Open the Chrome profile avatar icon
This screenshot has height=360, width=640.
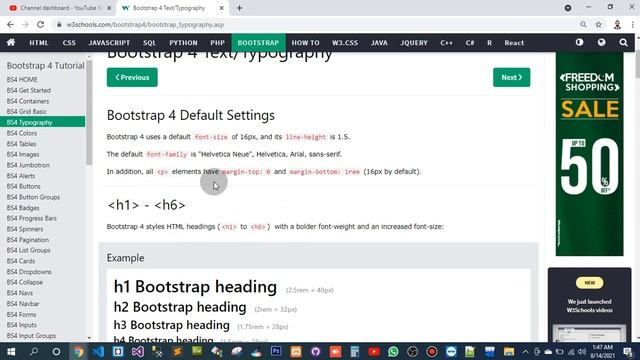point(617,24)
